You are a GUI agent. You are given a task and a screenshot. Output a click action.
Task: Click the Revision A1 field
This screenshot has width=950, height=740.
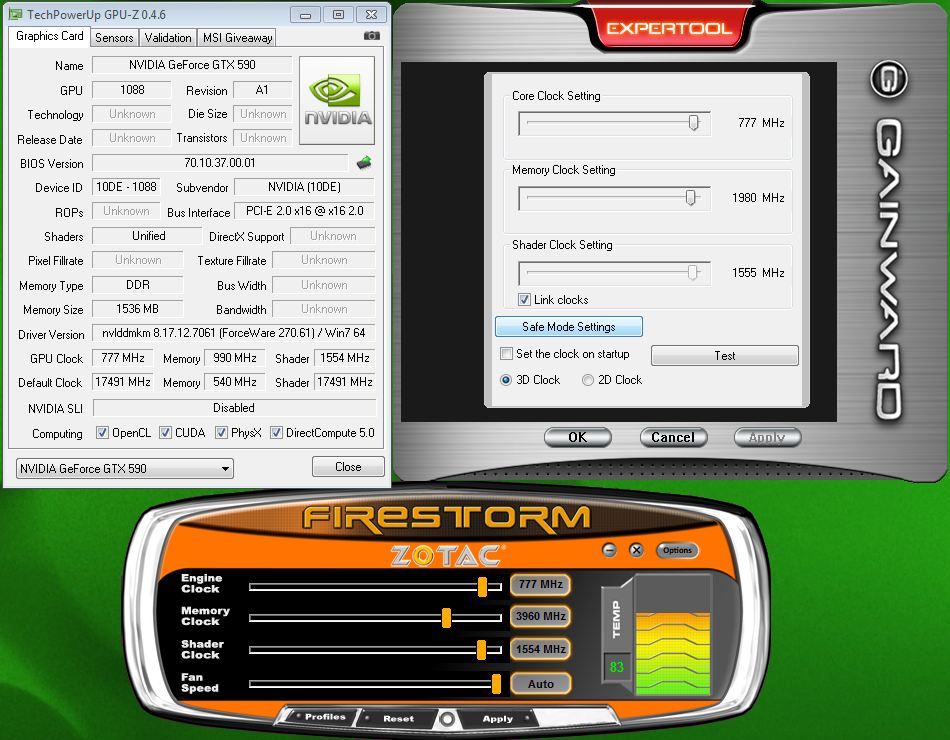[x=262, y=90]
